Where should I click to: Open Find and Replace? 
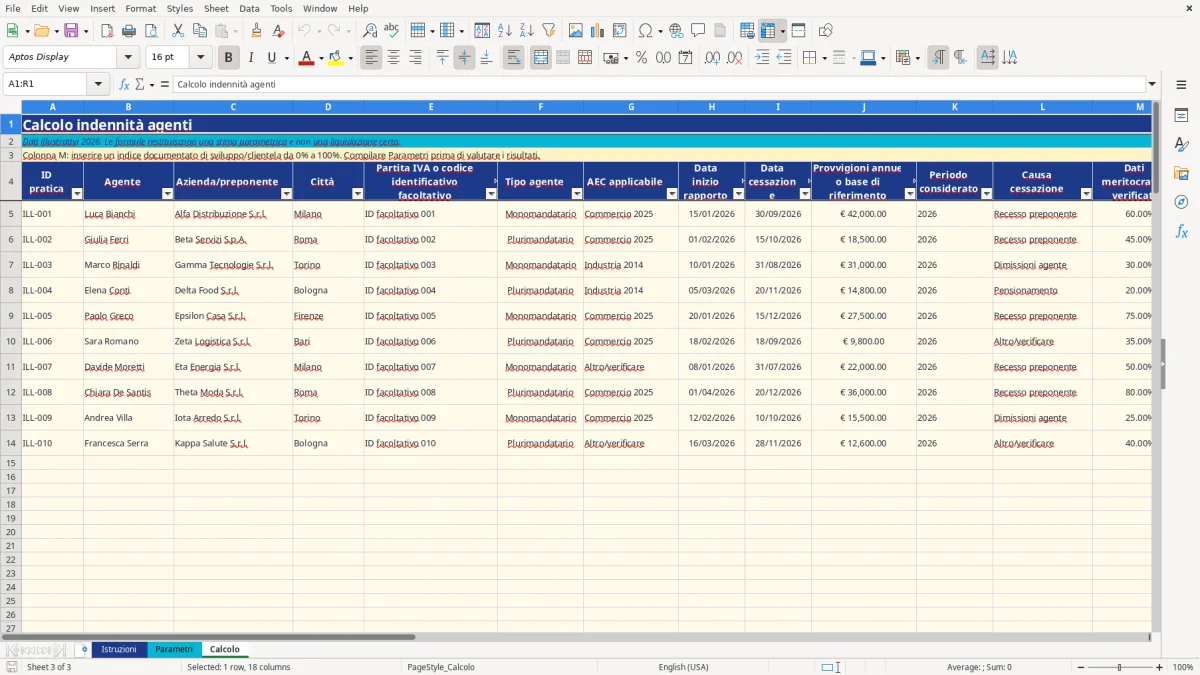coord(369,31)
